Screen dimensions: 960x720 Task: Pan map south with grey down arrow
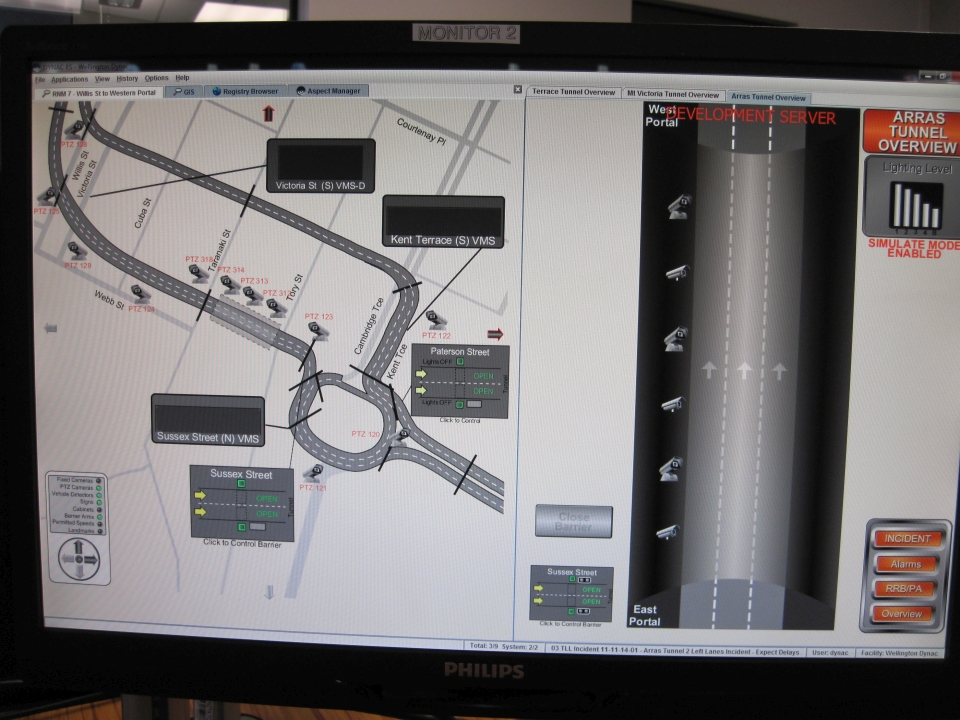269,592
